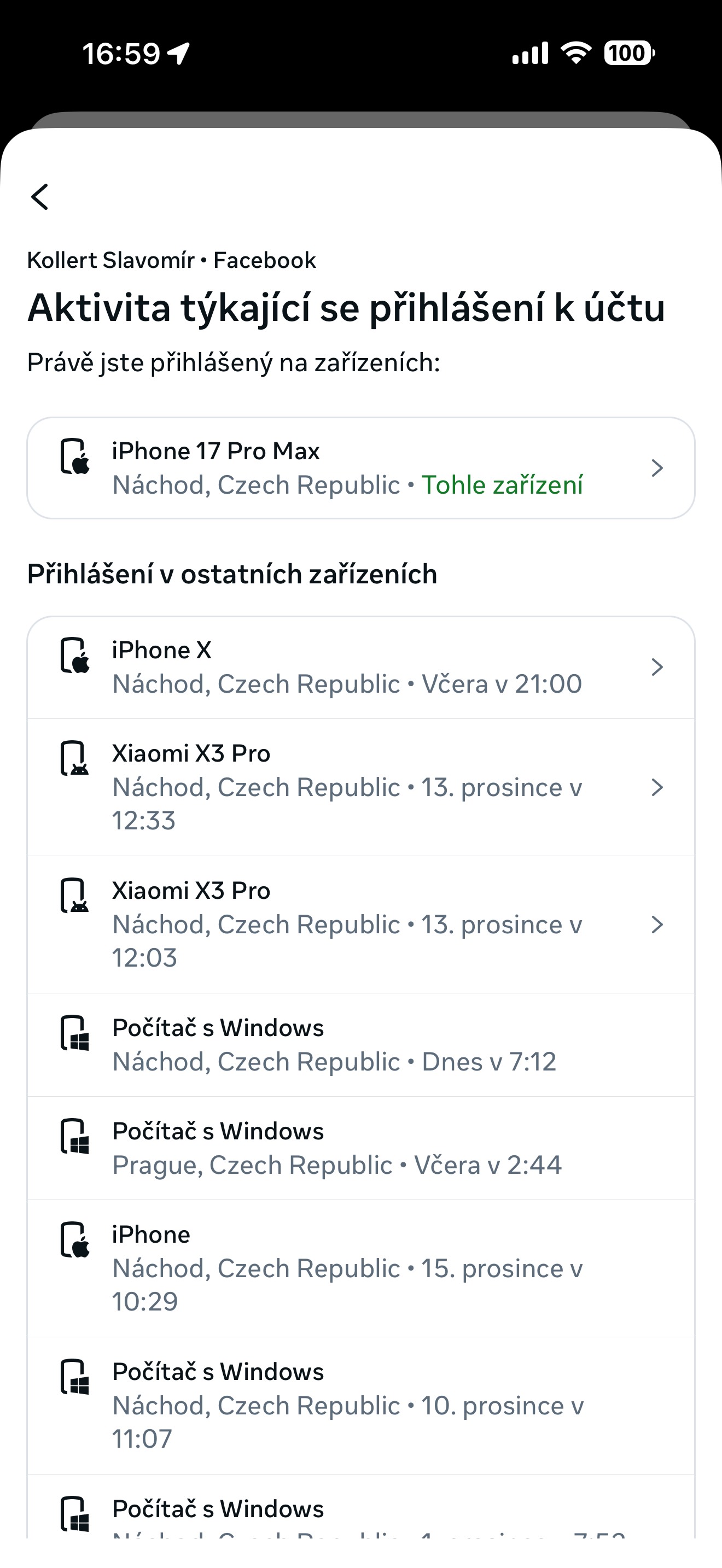Tap Windows icon for 10. prosince login
The width and height of the screenshot is (722, 1568).
click(75, 1376)
